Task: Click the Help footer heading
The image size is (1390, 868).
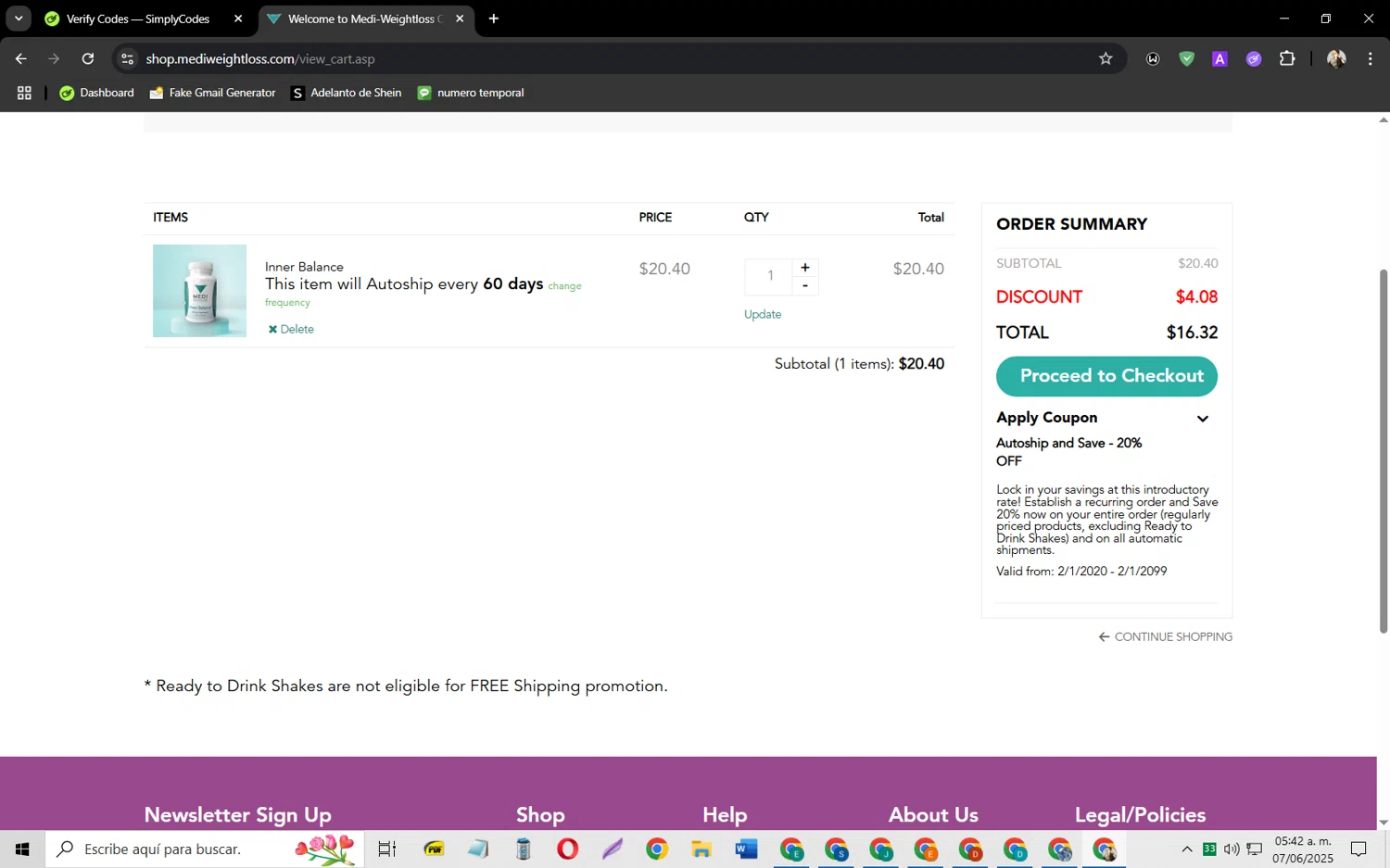Action: [x=725, y=815]
